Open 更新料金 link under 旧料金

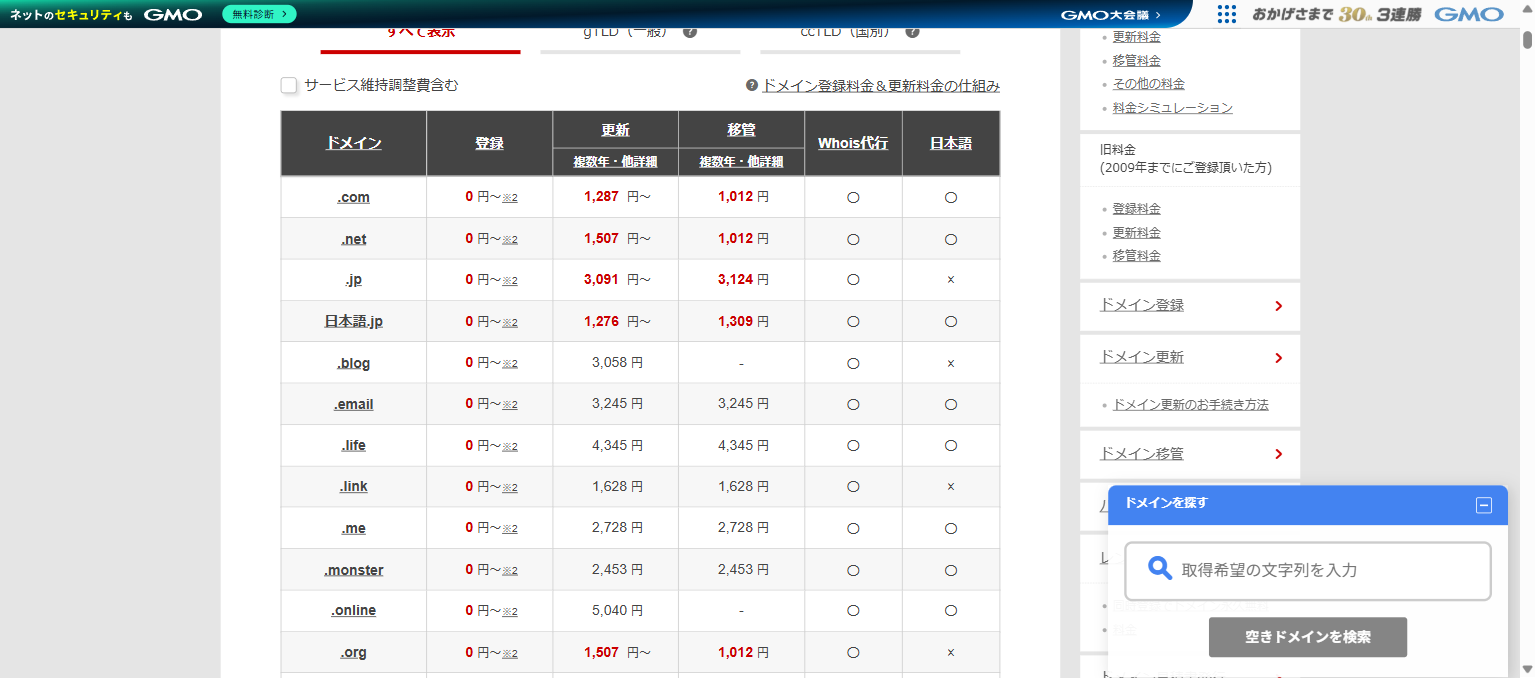(1137, 233)
